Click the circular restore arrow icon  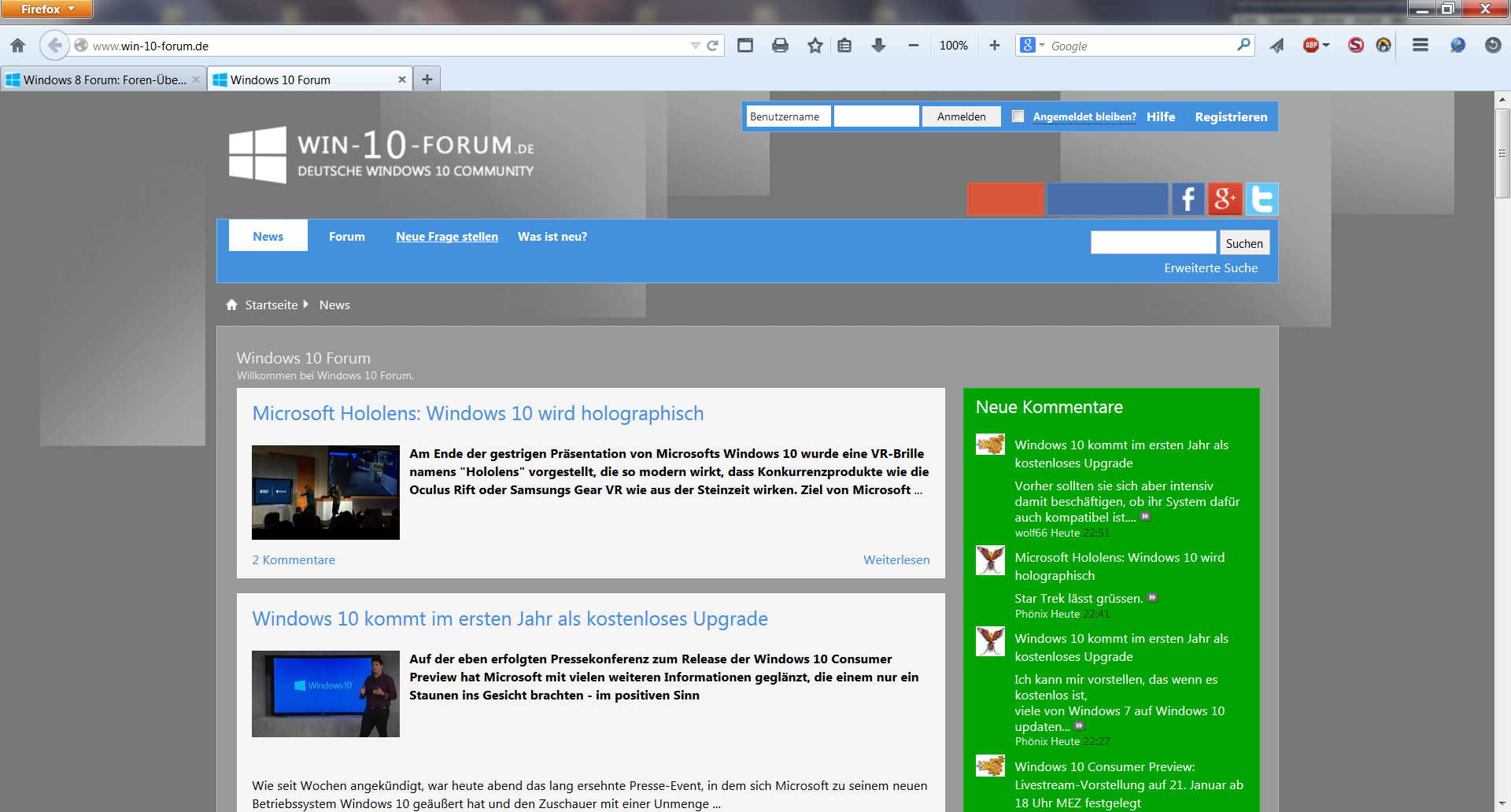click(1493, 46)
